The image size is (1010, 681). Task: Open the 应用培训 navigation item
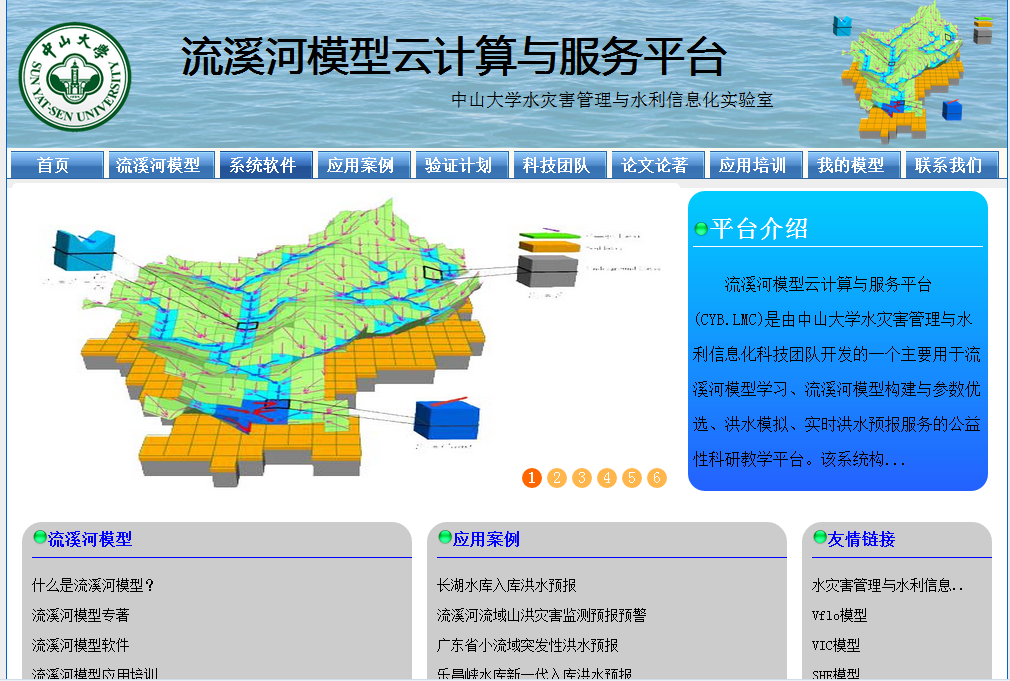753,165
